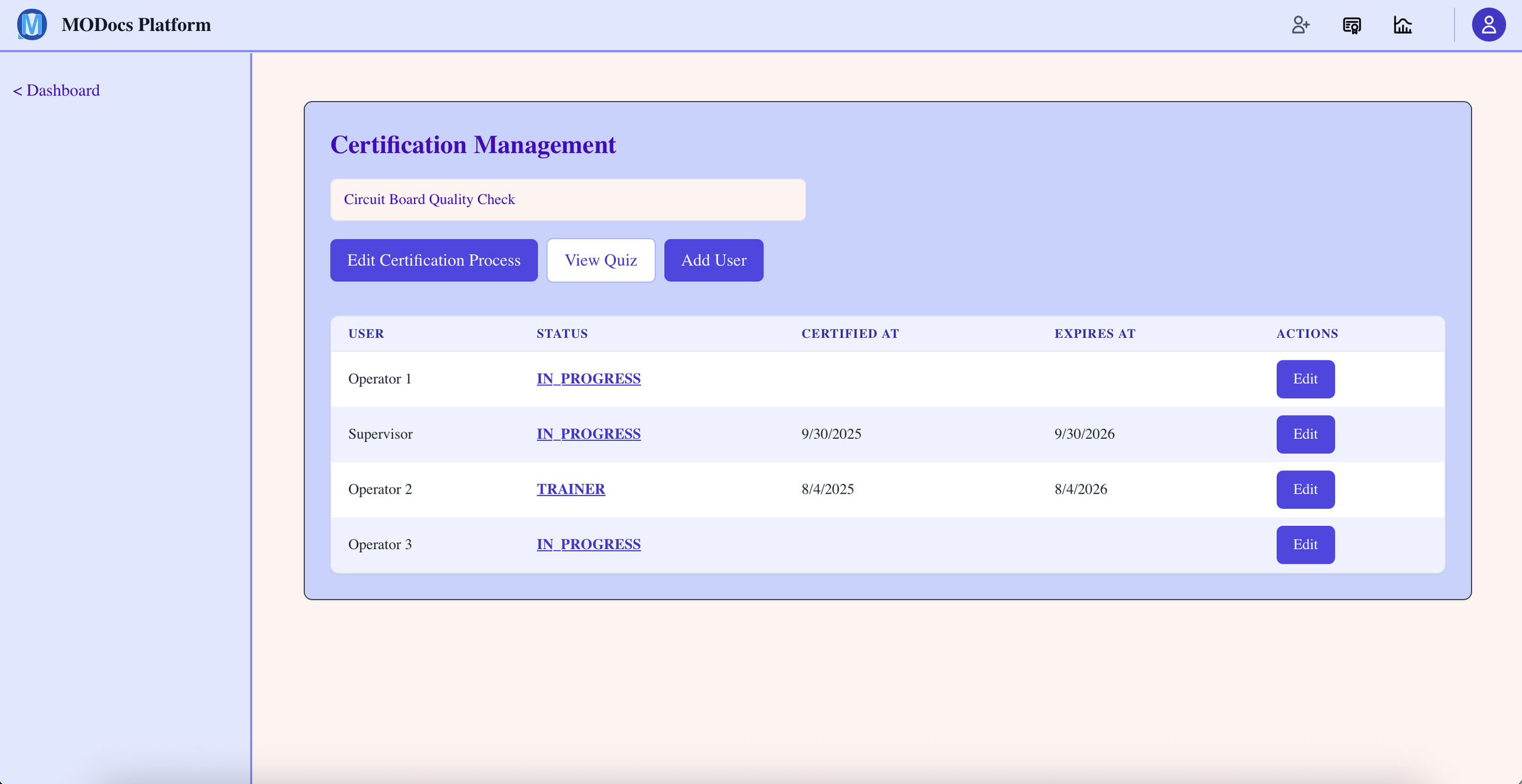
Task: Click the MODocs logo icon
Action: (x=32, y=25)
